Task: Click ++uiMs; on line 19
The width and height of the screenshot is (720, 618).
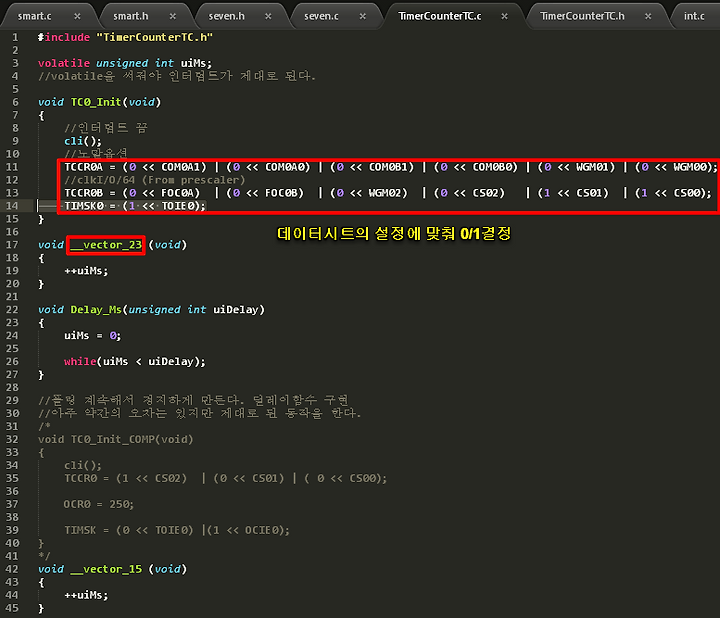Action: point(86,271)
